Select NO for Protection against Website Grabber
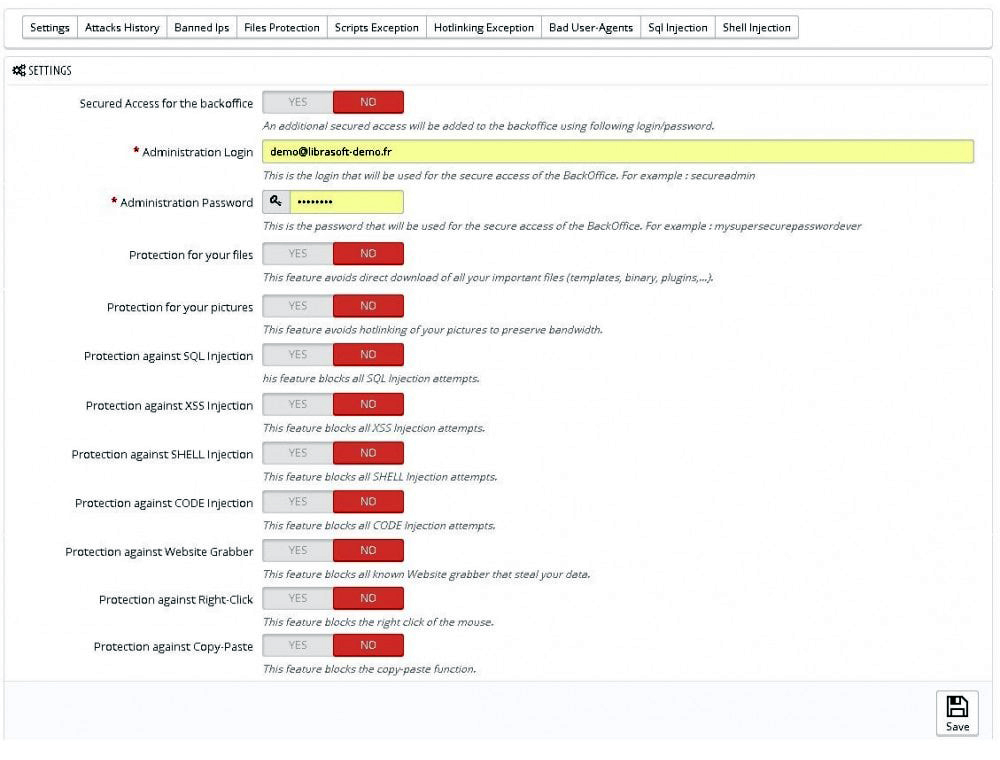1000x760 pixels. 368,550
